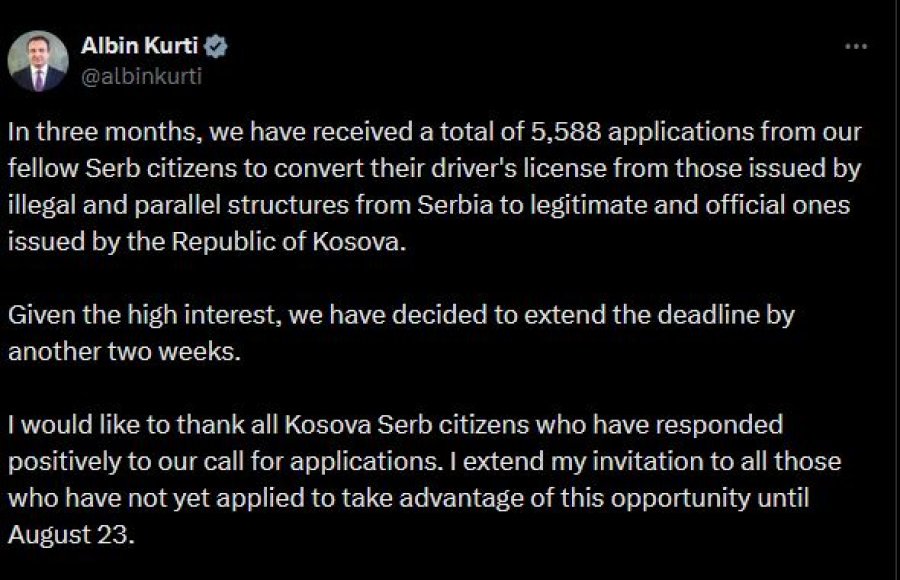Click the first line starting 'In three months'
This screenshot has height=580, width=900.
coord(435,132)
